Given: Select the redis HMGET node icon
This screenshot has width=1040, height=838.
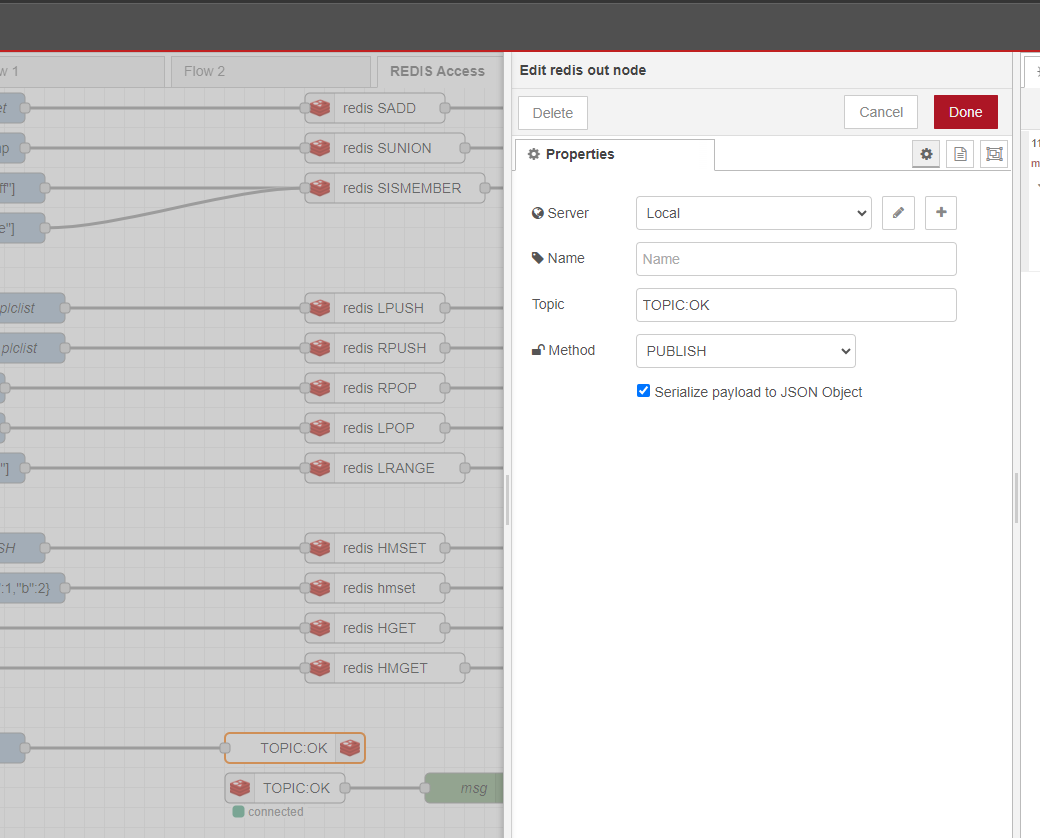Looking at the screenshot, I should point(320,668).
